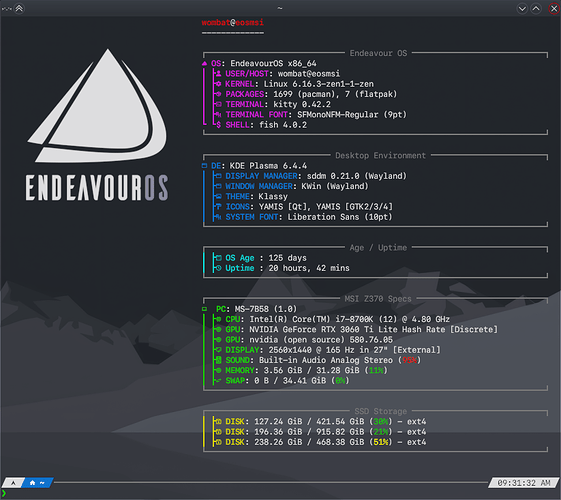The image size is (561, 500).
Task: Open the window menu dots icon
Action: click(x=6, y=9)
